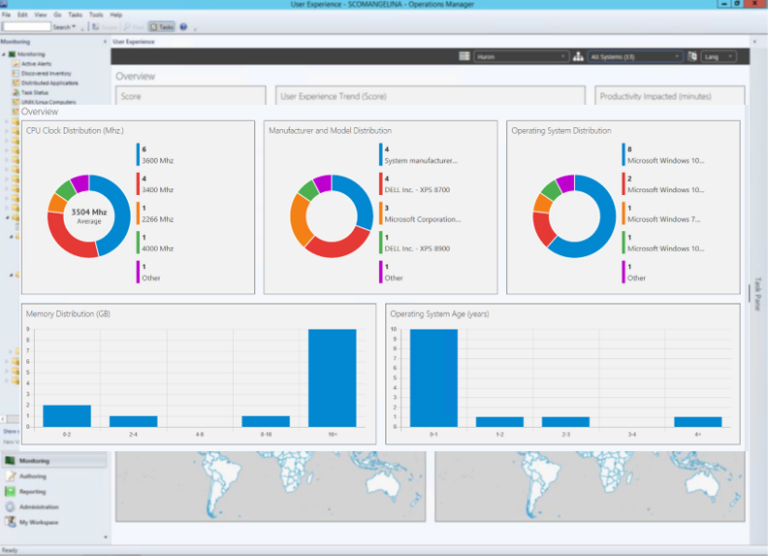Click the 4+ bar in Operating System Age
768x556 pixels.
tap(697, 422)
